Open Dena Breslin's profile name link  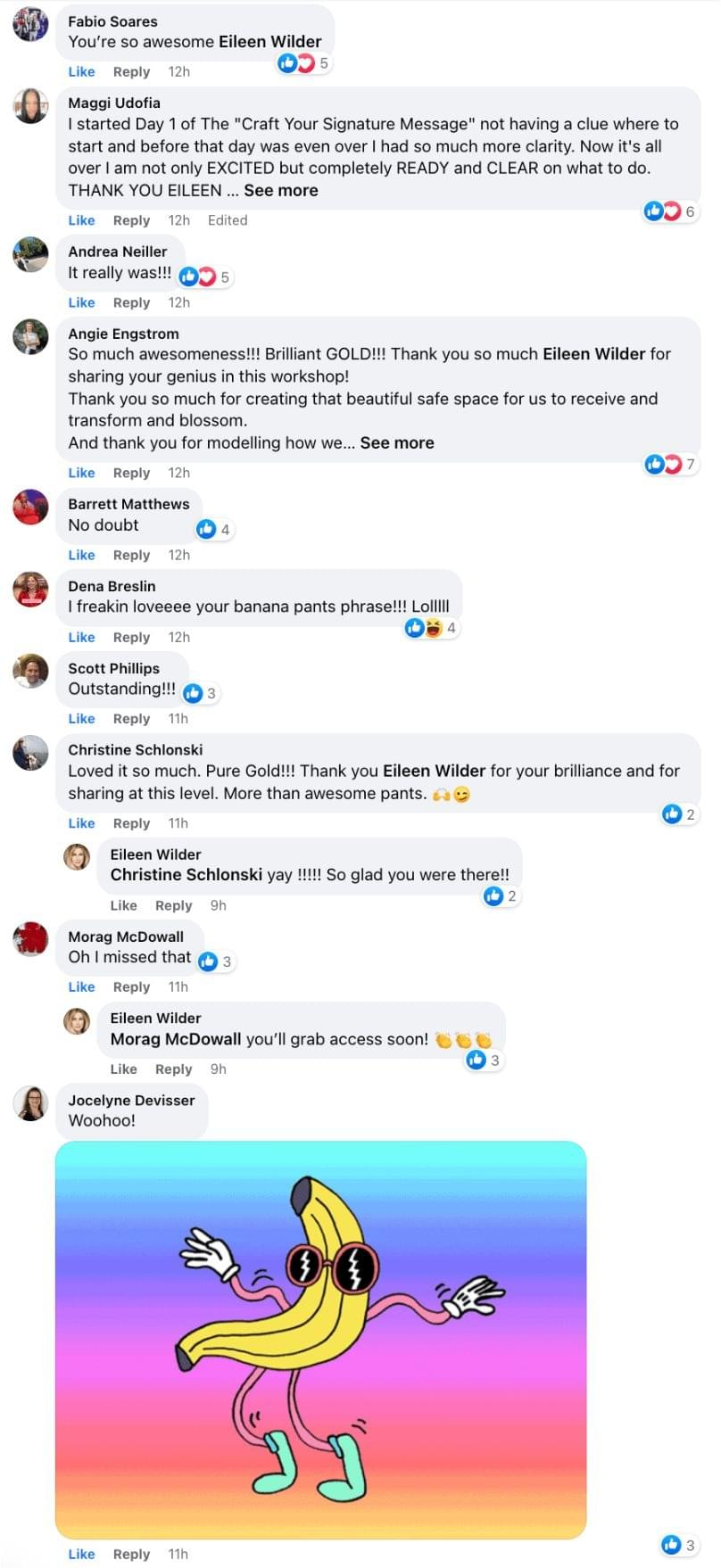[112, 586]
